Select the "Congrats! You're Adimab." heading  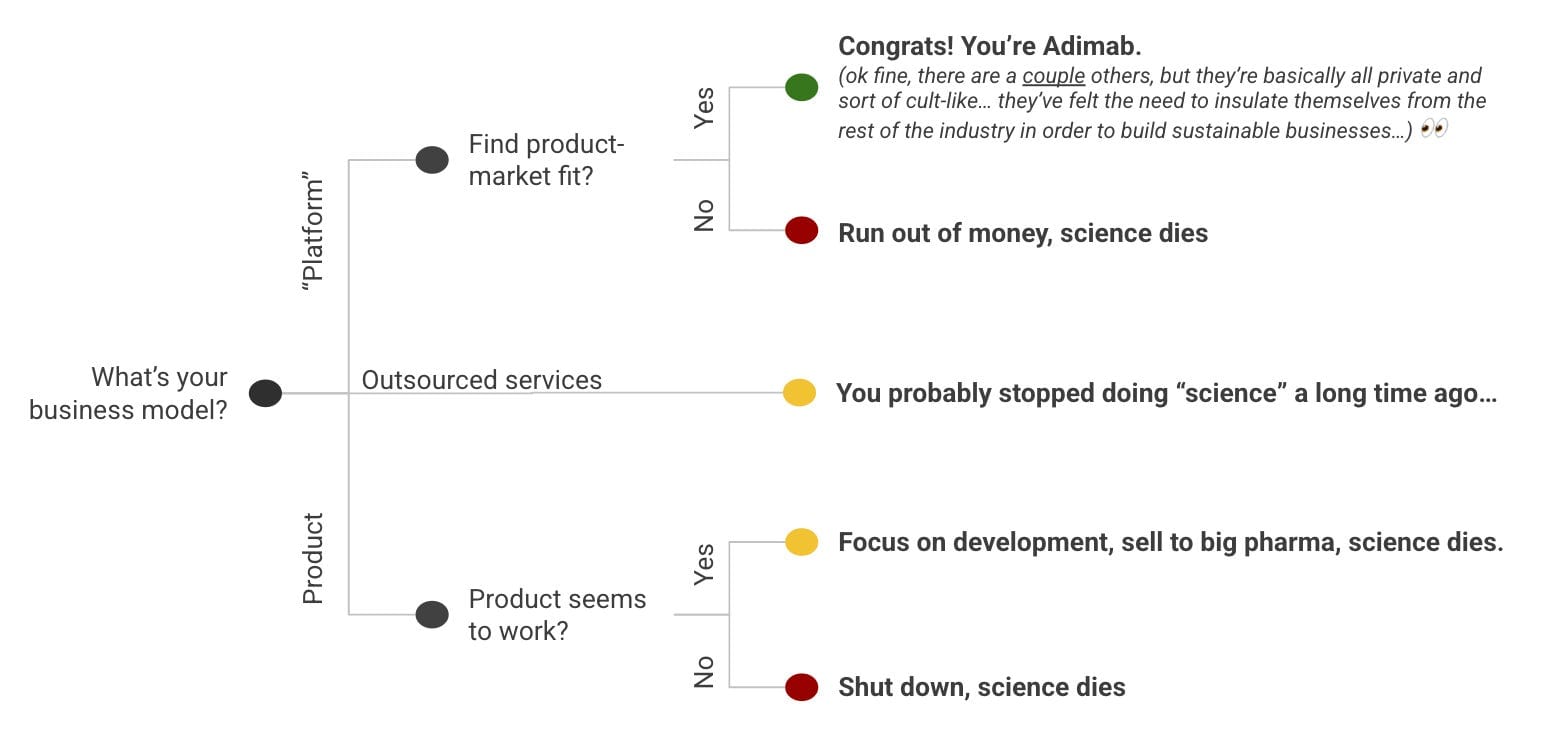[x=990, y=46]
